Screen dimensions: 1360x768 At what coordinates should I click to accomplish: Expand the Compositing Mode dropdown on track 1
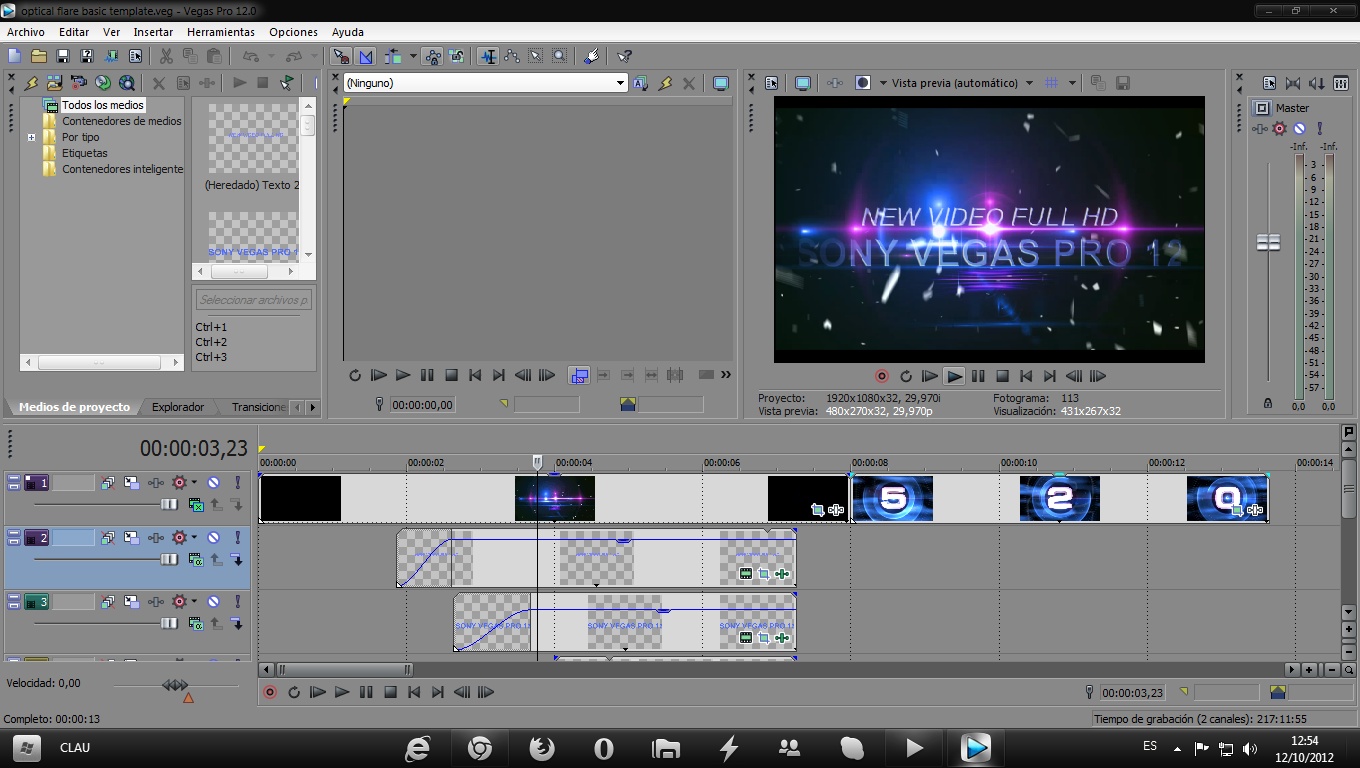click(x=108, y=482)
